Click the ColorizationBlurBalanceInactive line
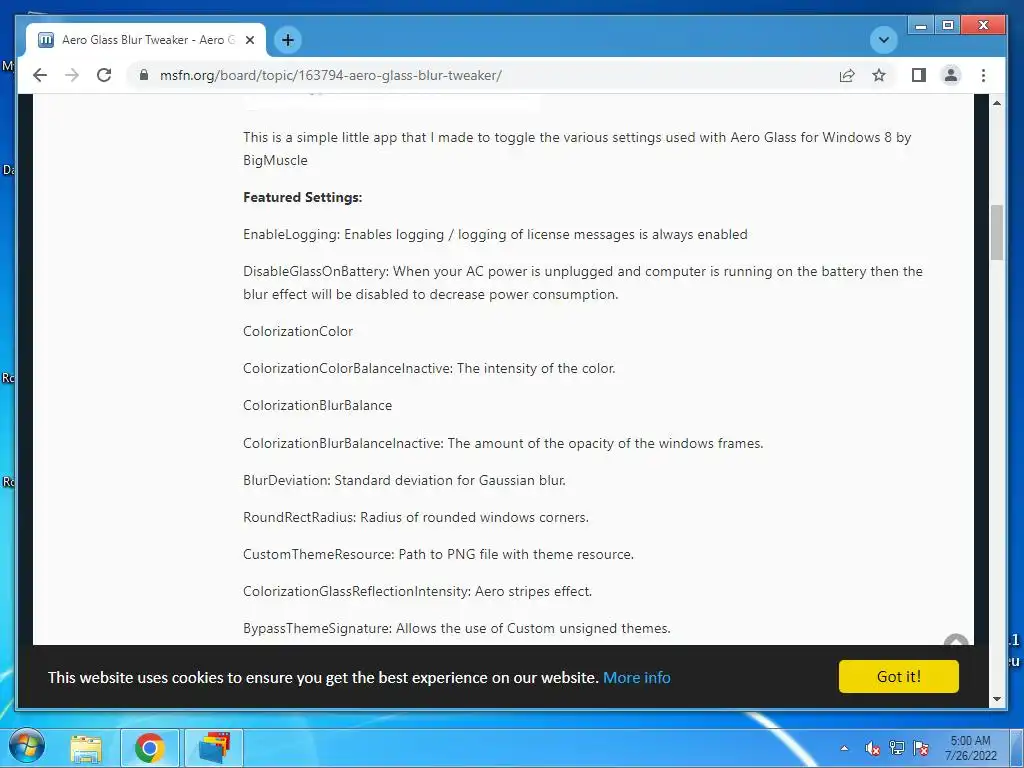The height and width of the screenshot is (768, 1024). [503, 443]
